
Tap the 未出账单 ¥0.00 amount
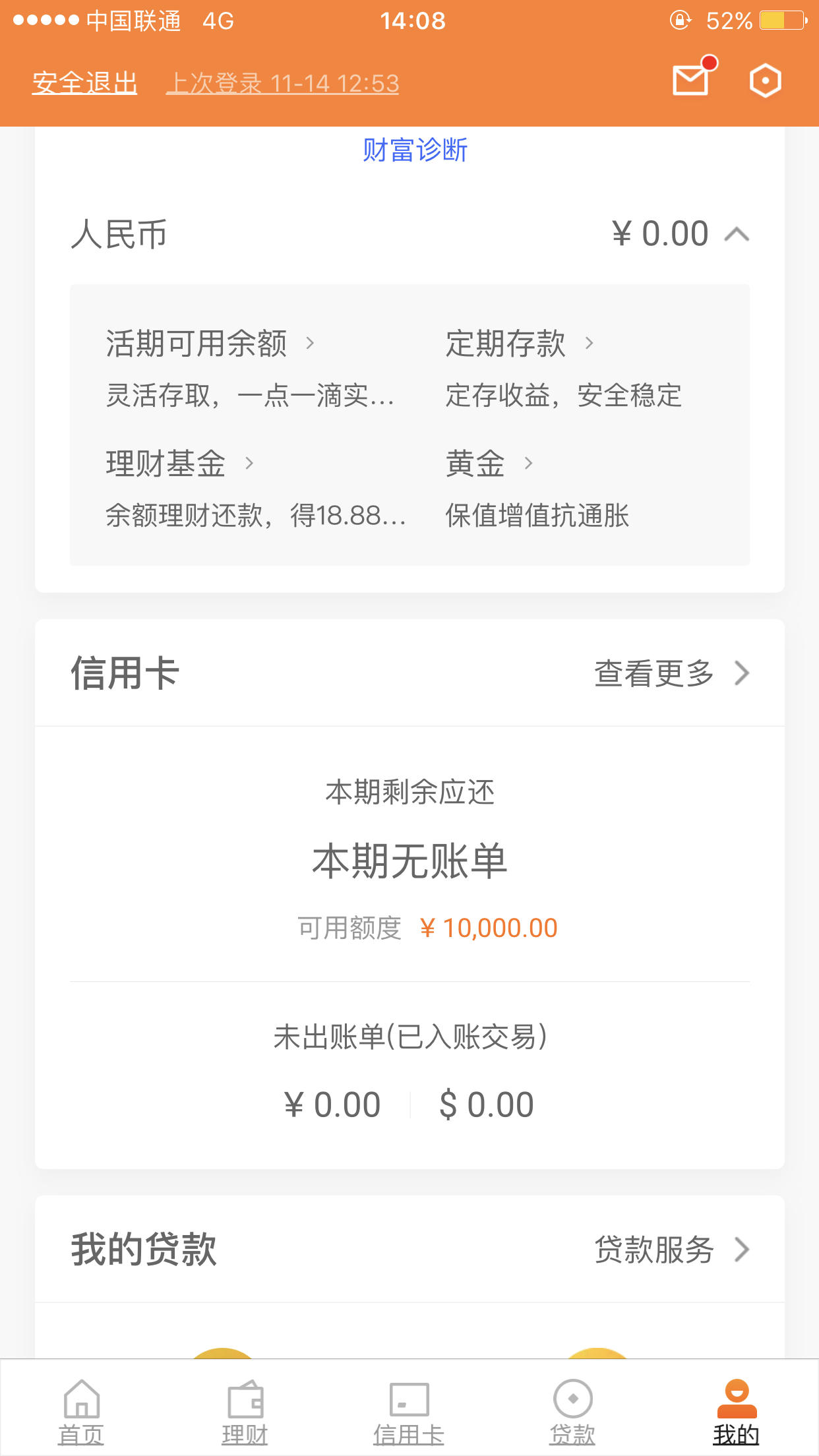coord(333,1105)
